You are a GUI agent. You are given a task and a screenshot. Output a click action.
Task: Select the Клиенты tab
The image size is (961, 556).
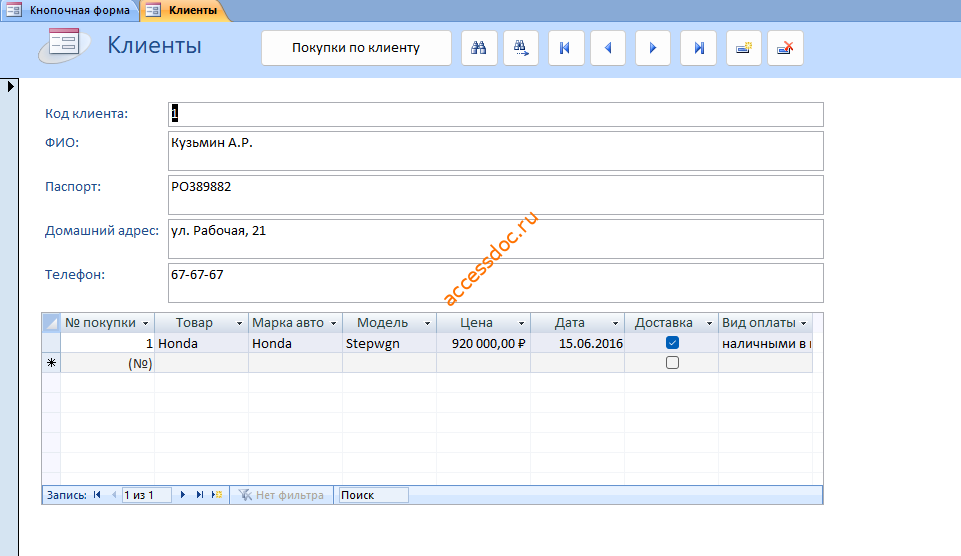pyautogui.click(x=184, y=10)
